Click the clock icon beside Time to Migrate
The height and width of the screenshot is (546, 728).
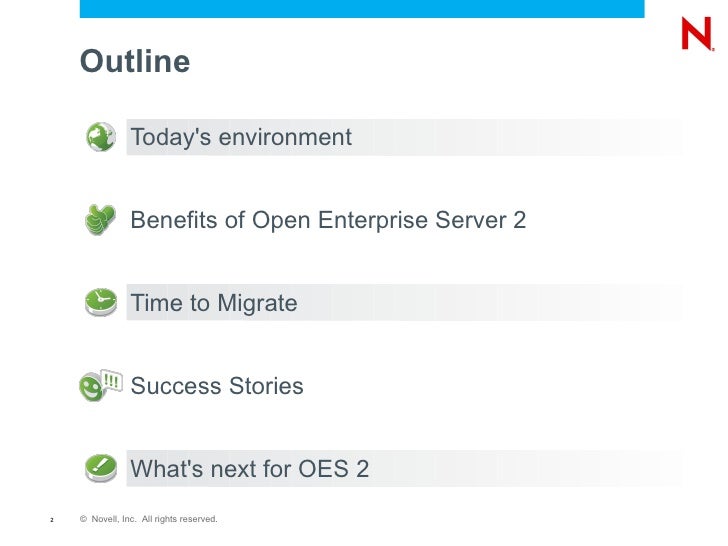click(x=100, y=302)
